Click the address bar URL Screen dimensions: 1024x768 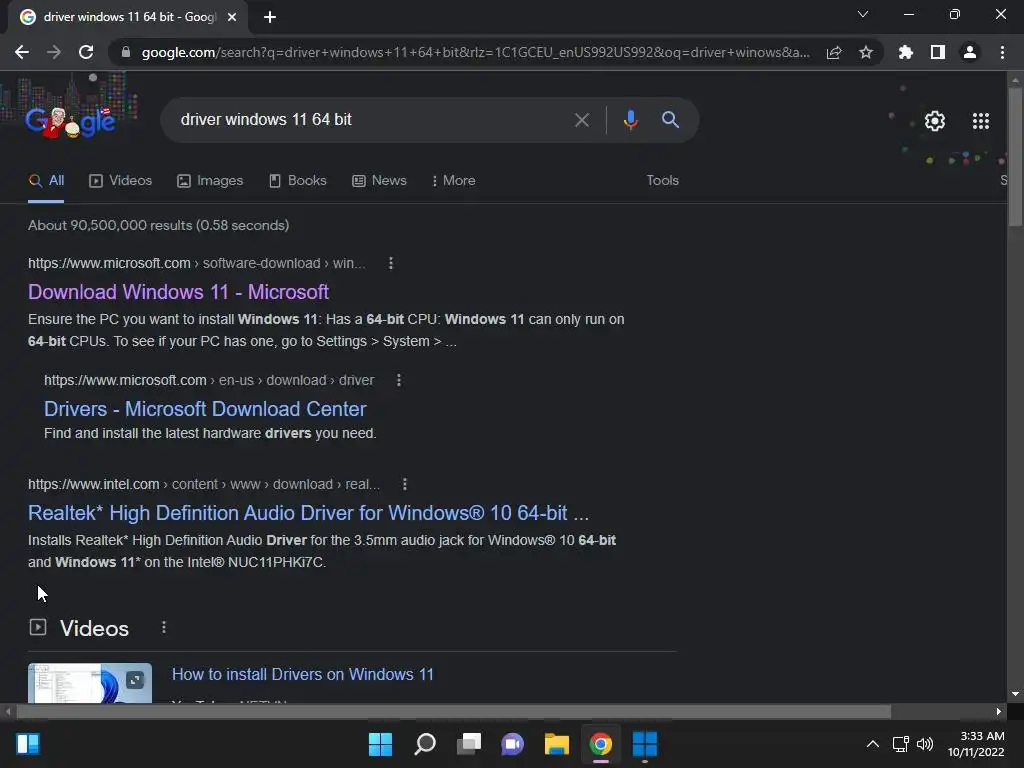point(475,52)
